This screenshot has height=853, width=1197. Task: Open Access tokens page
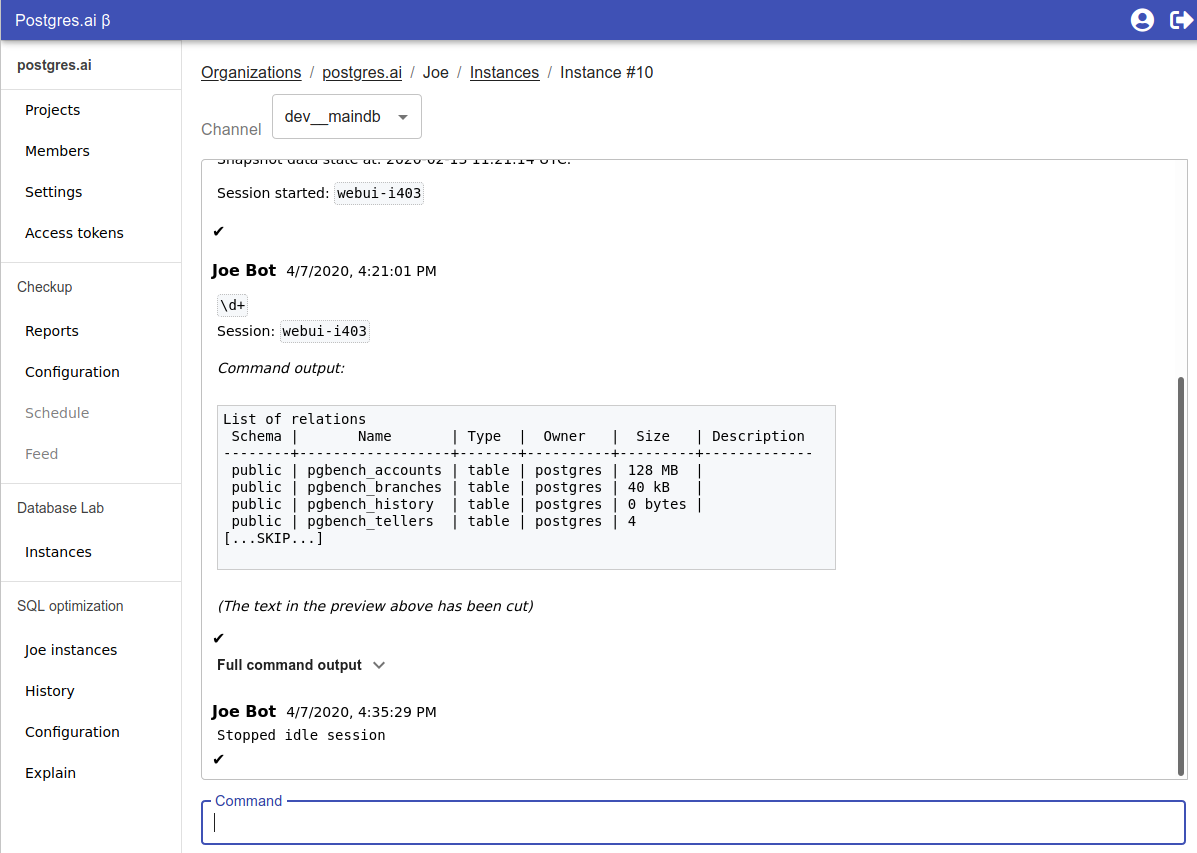[74, 233]
